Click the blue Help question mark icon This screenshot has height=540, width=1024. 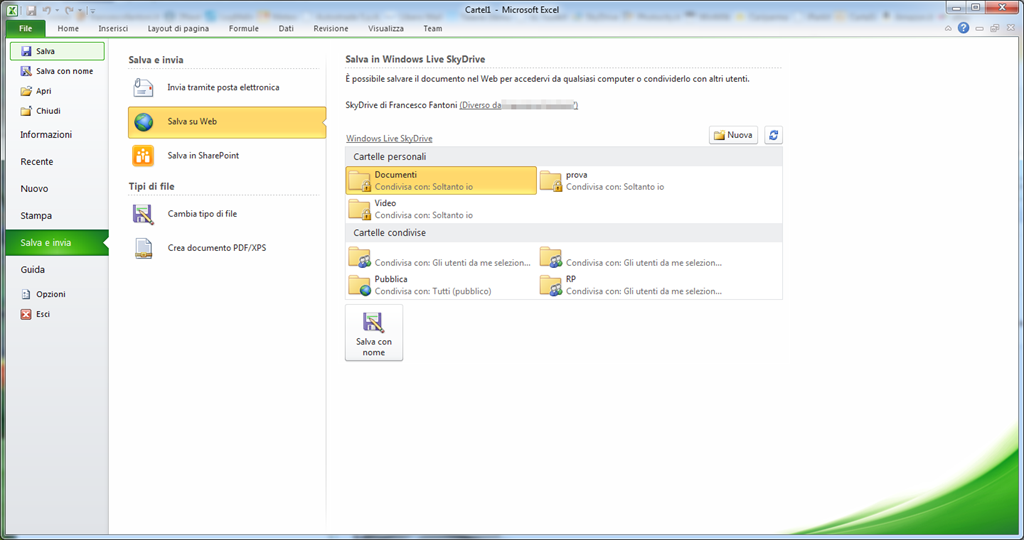963,28
